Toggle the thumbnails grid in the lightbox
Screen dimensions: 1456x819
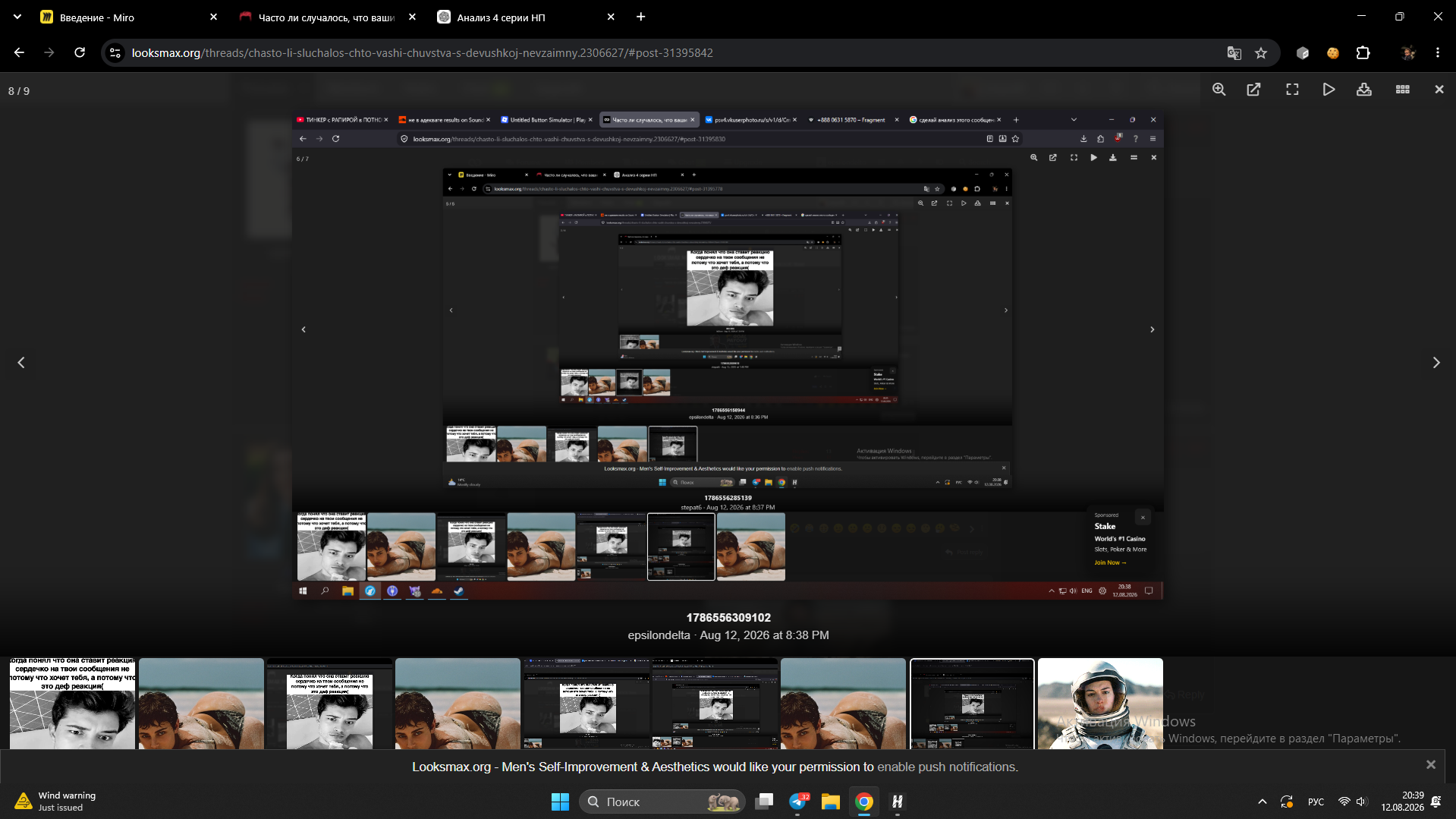click(x=1403, y=90)
